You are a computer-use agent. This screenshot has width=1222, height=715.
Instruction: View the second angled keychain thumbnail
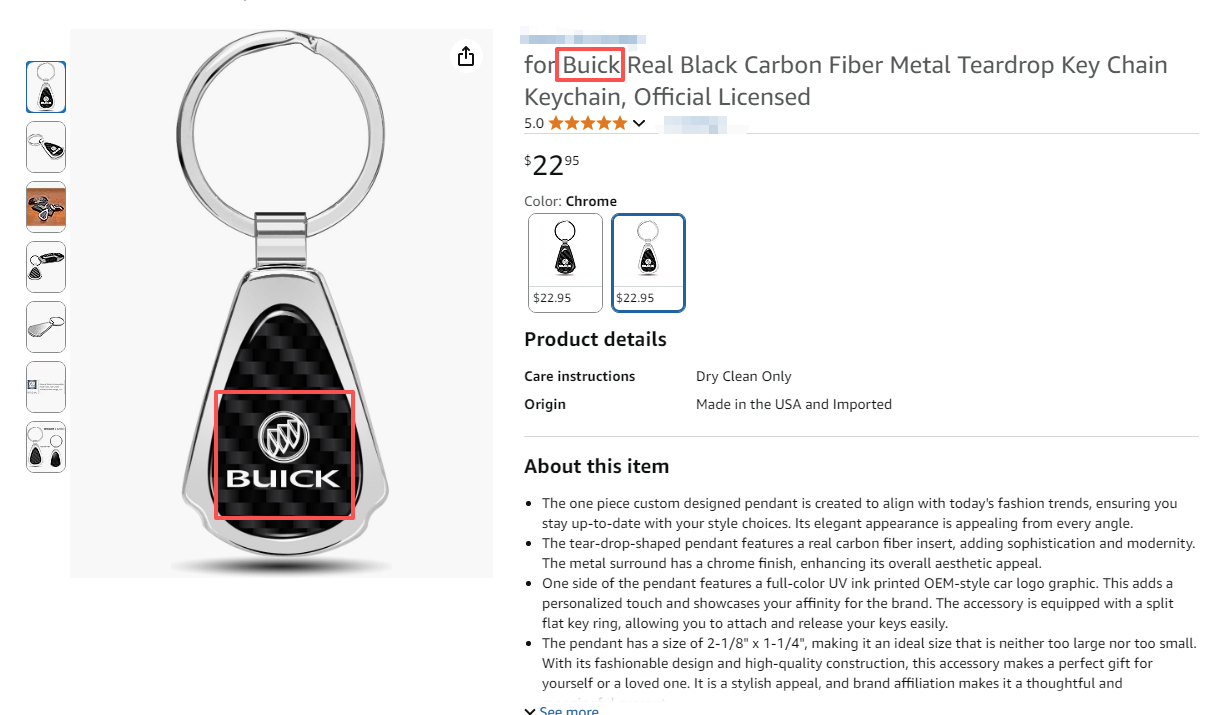point(46,147)
